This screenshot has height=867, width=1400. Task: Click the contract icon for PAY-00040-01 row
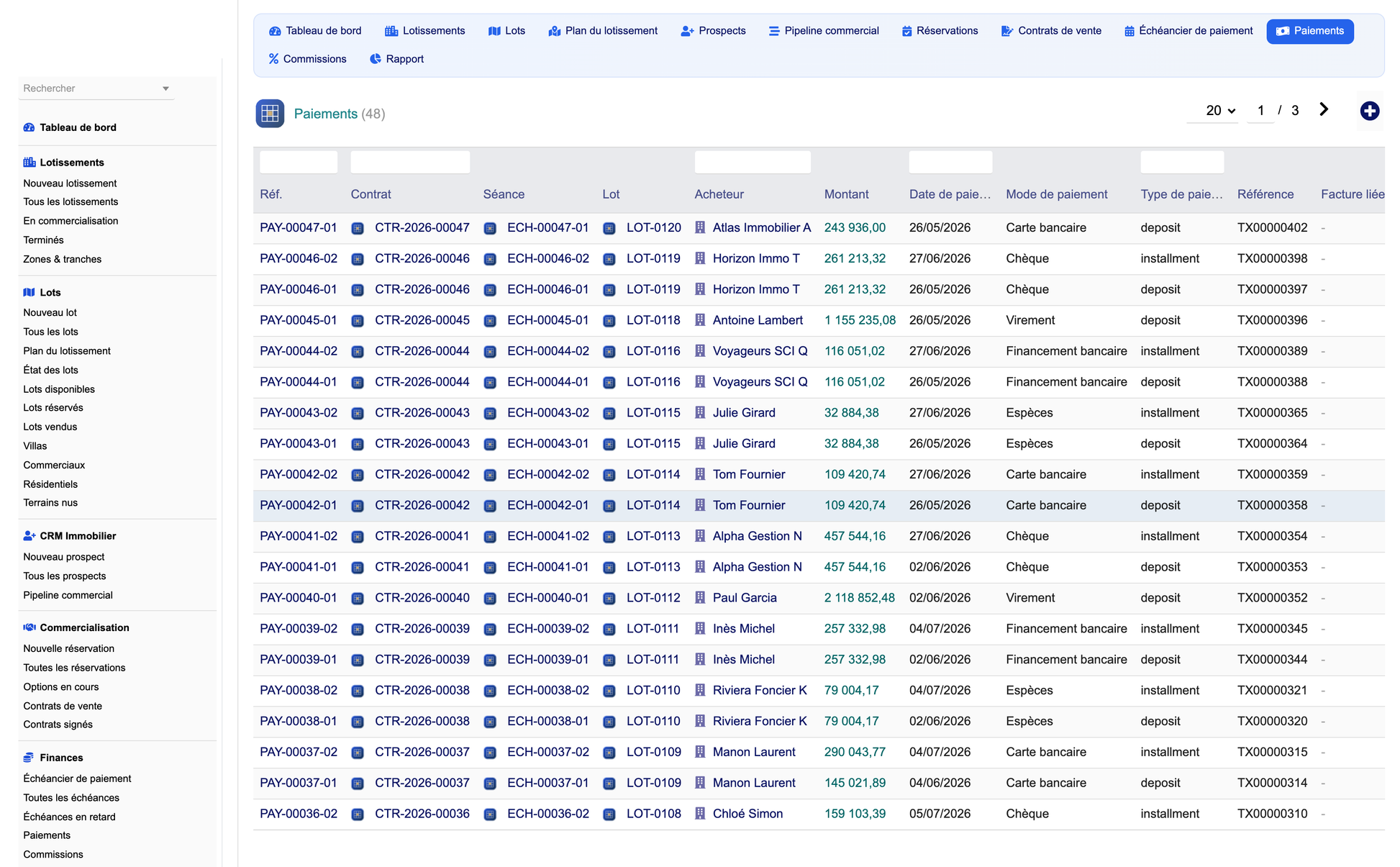[358, 599]
